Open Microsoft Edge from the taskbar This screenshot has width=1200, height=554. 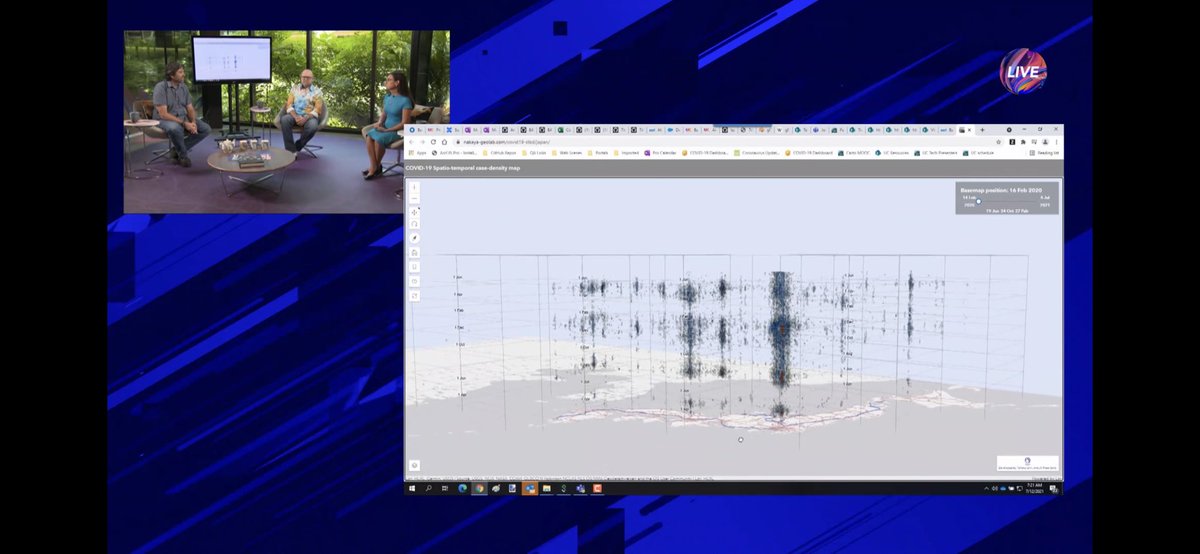tap(462, 489)
